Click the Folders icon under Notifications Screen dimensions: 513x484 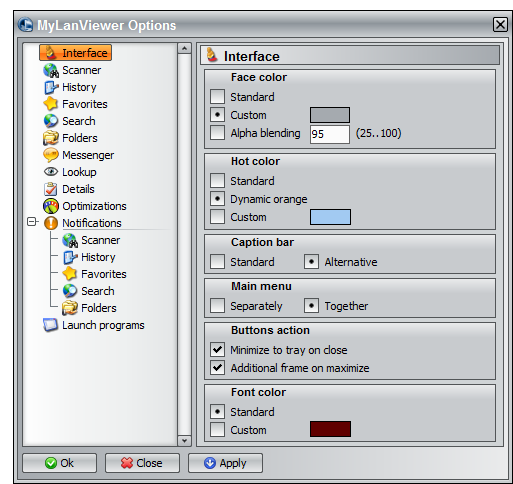pos(70,308)
